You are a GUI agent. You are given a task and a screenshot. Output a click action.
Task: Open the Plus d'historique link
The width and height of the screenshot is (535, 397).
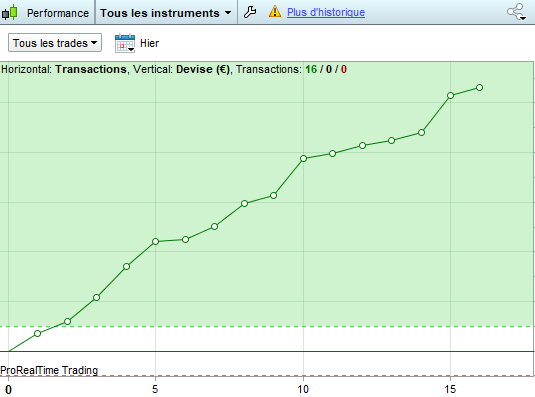coord(326,12)
